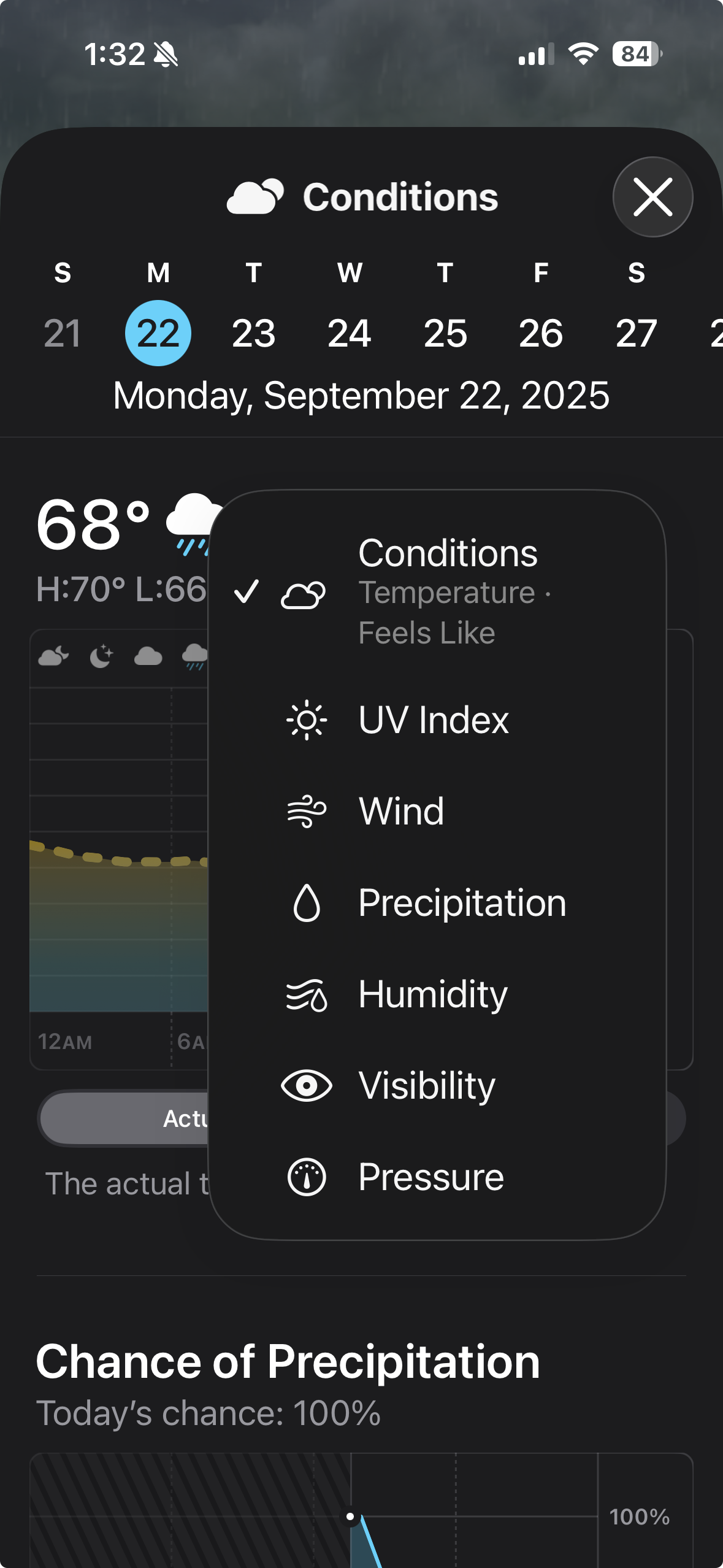Open the Conditions title dropdown
This screenshot has width=723, height=1568.
[x=362, y=198]
